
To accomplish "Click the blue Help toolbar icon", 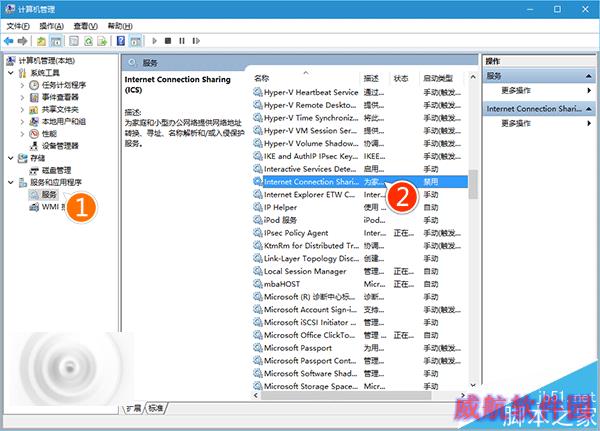I will [x=121, y=41].
